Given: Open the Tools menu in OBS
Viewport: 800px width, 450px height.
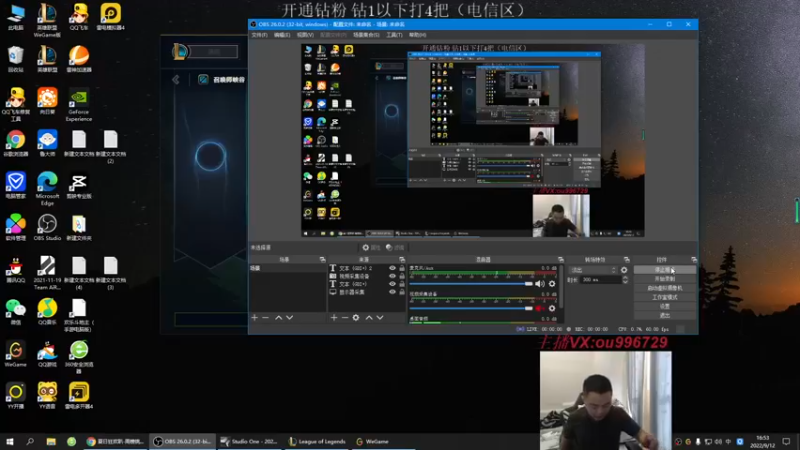Looking at the screenshot, I should pos(394,35).
